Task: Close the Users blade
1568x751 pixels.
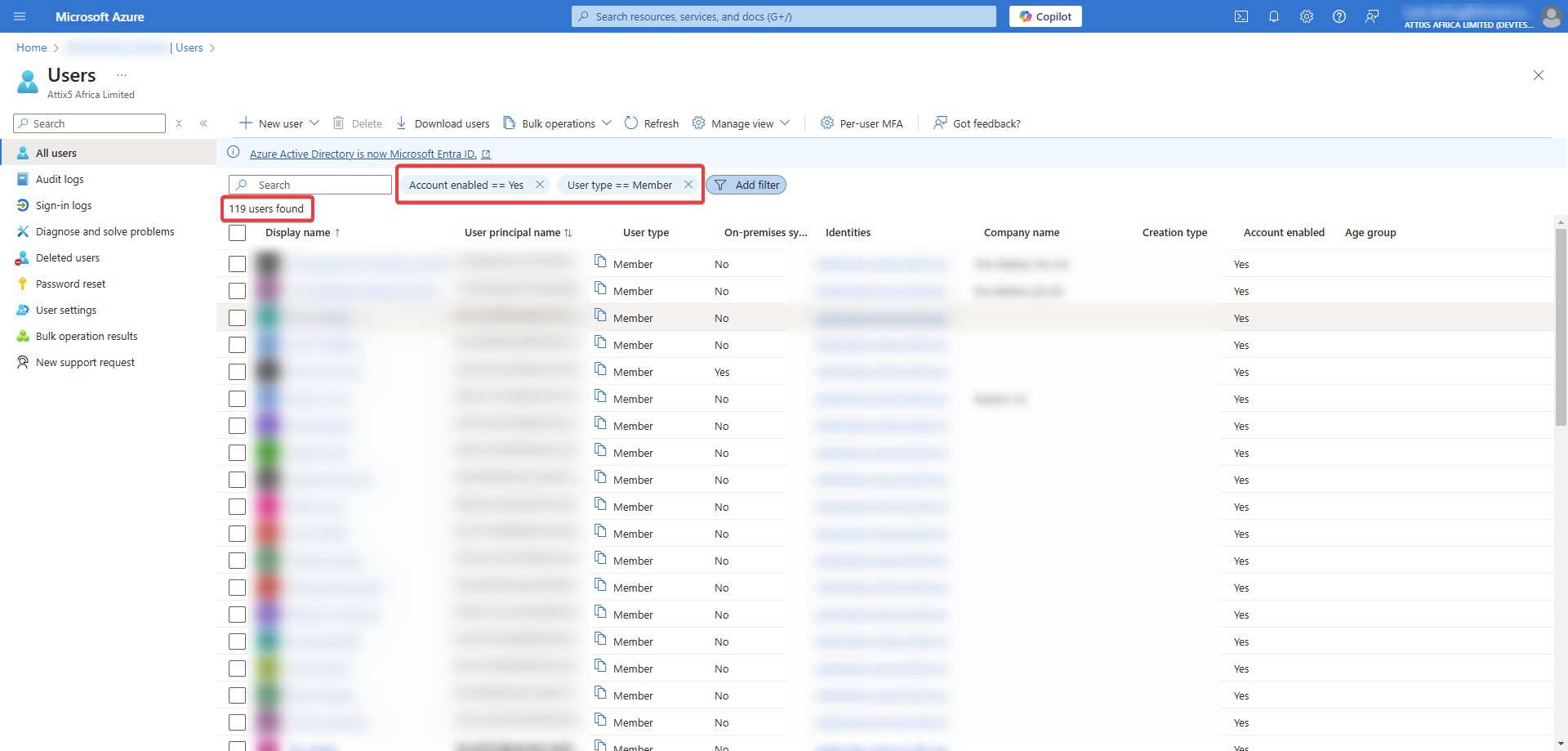Action: (1539, 75)
